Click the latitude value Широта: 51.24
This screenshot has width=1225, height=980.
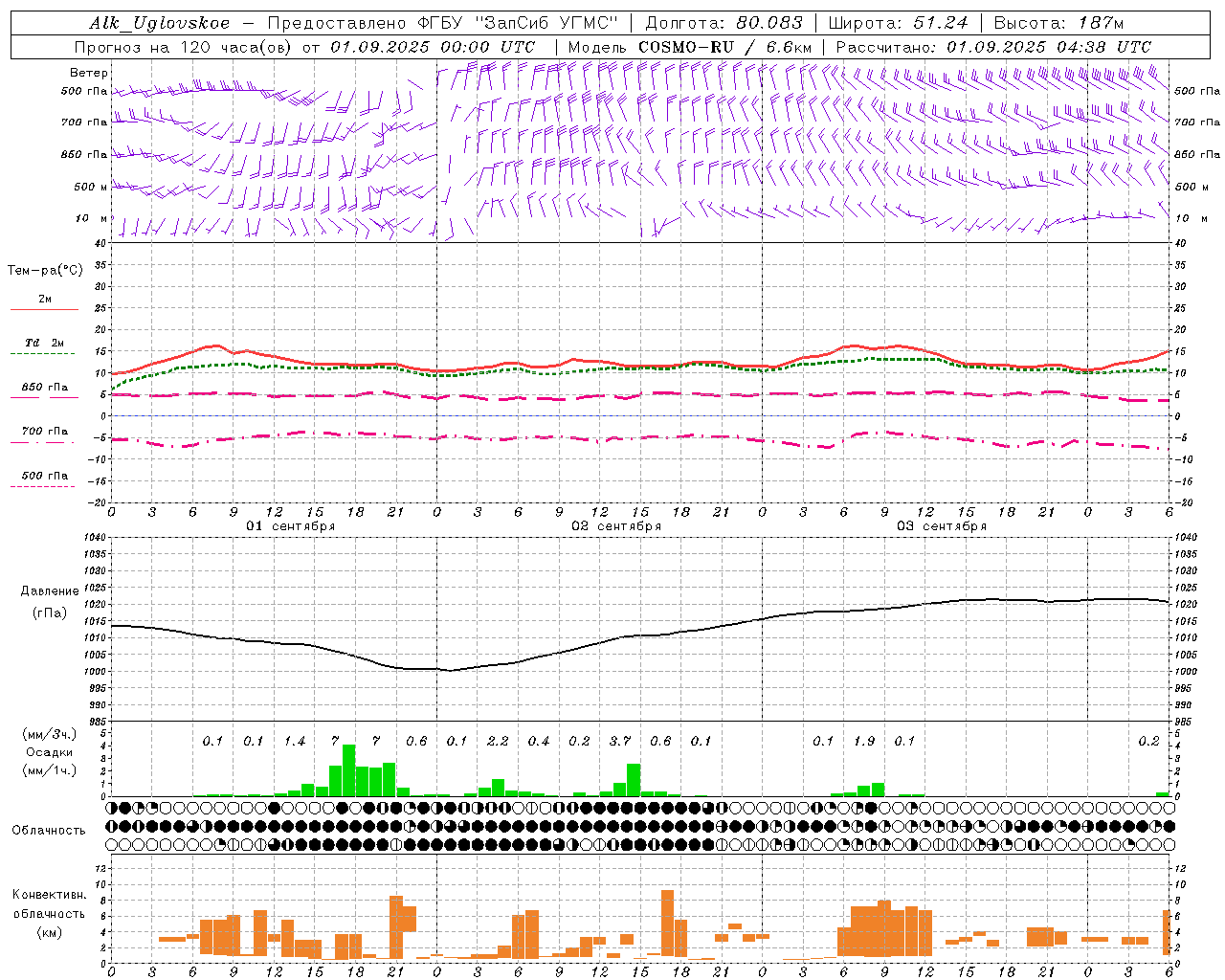click(898, 23)
